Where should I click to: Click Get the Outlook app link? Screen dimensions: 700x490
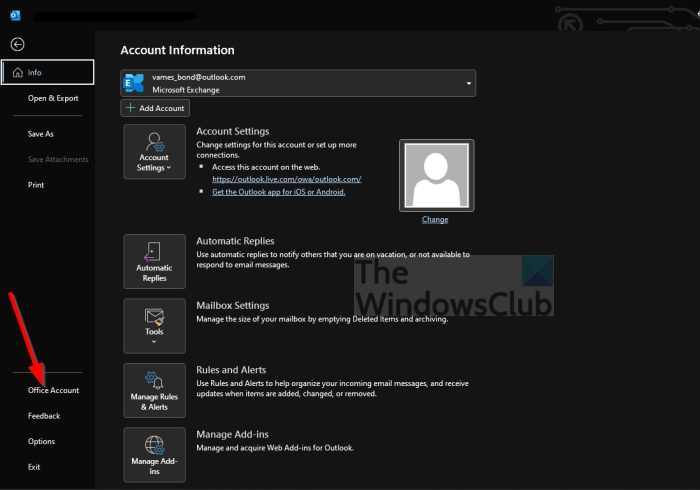click(278, 192)
